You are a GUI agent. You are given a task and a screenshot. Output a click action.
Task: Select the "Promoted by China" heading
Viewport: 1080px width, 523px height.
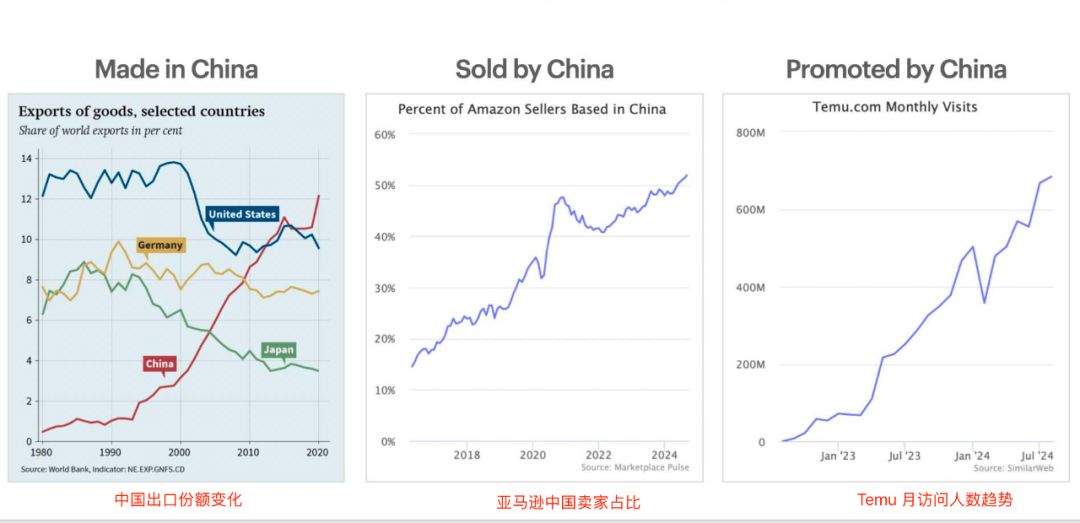pos(895,69)
